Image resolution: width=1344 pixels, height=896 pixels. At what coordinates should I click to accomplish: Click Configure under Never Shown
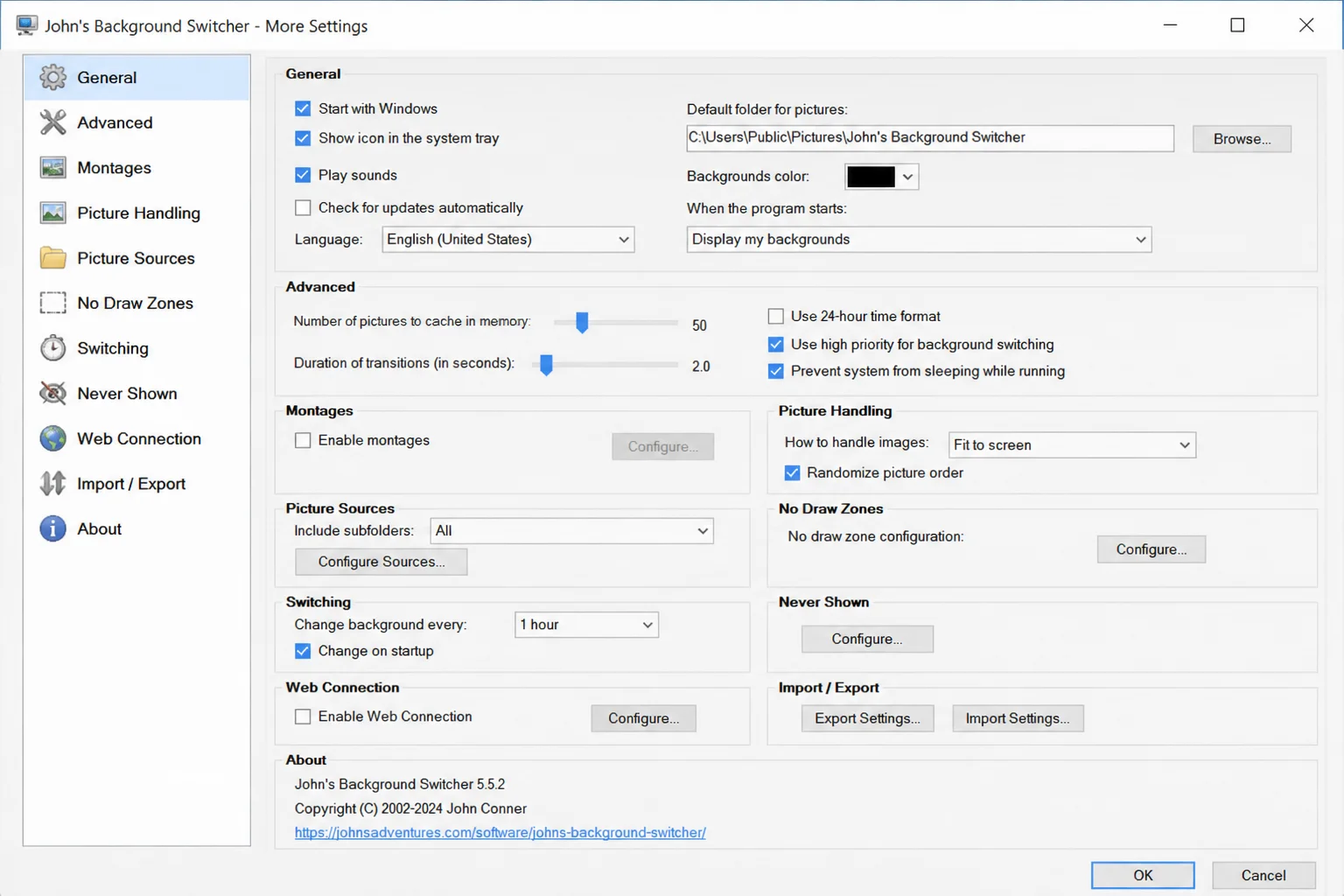(867, 639)
